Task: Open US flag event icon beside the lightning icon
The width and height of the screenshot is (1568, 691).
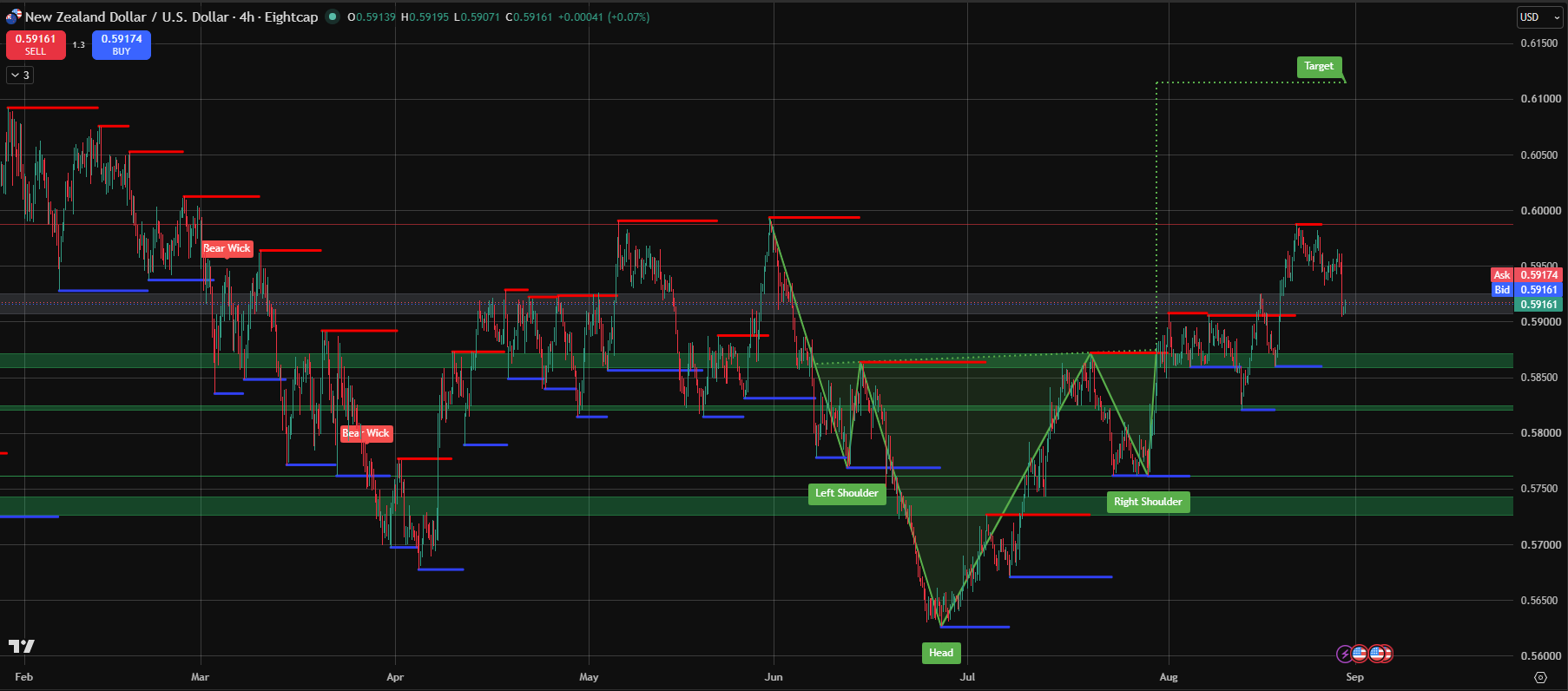Action: [x=1360, y=654]
